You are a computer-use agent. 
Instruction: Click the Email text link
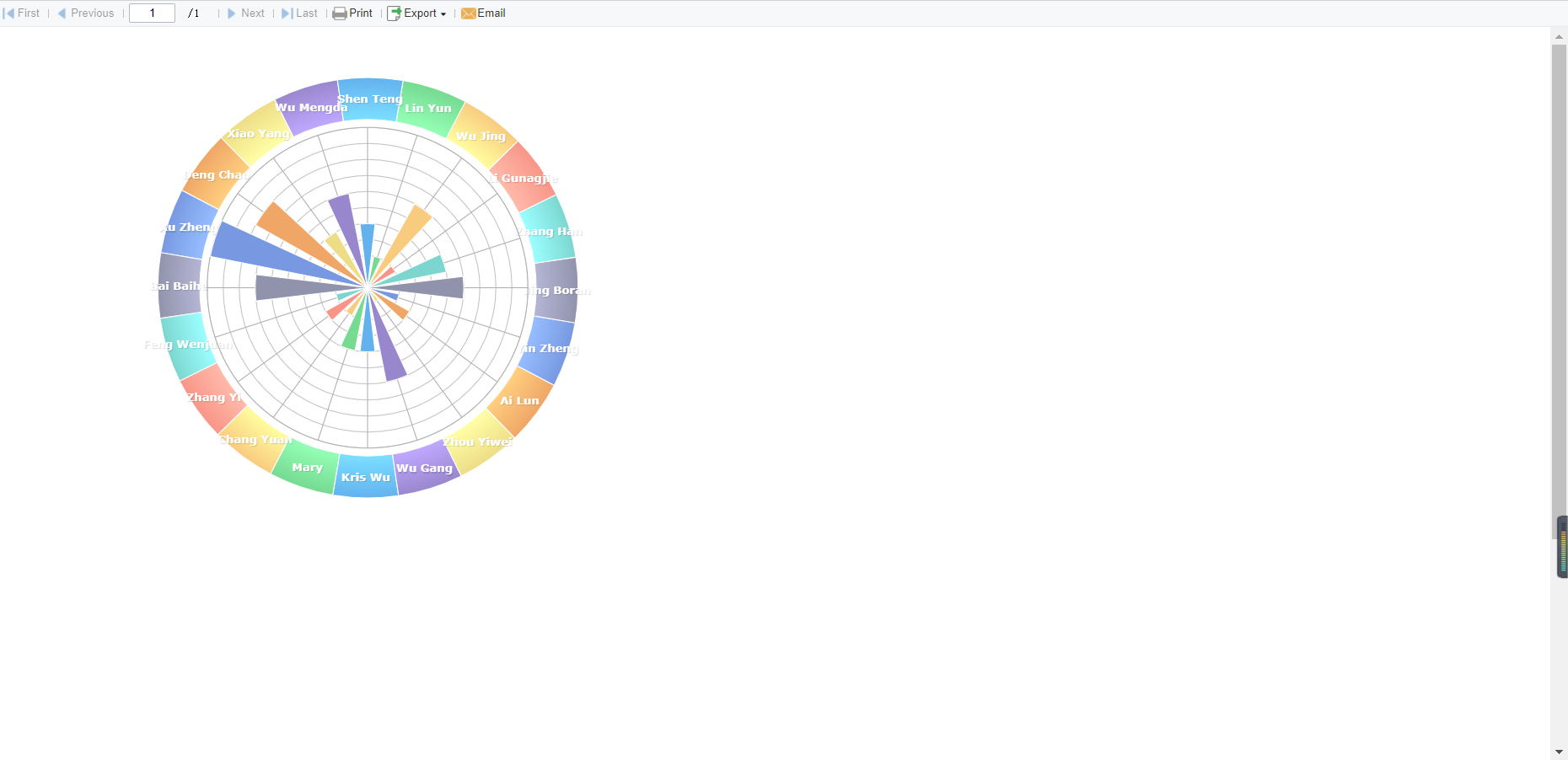pos(491,13)
